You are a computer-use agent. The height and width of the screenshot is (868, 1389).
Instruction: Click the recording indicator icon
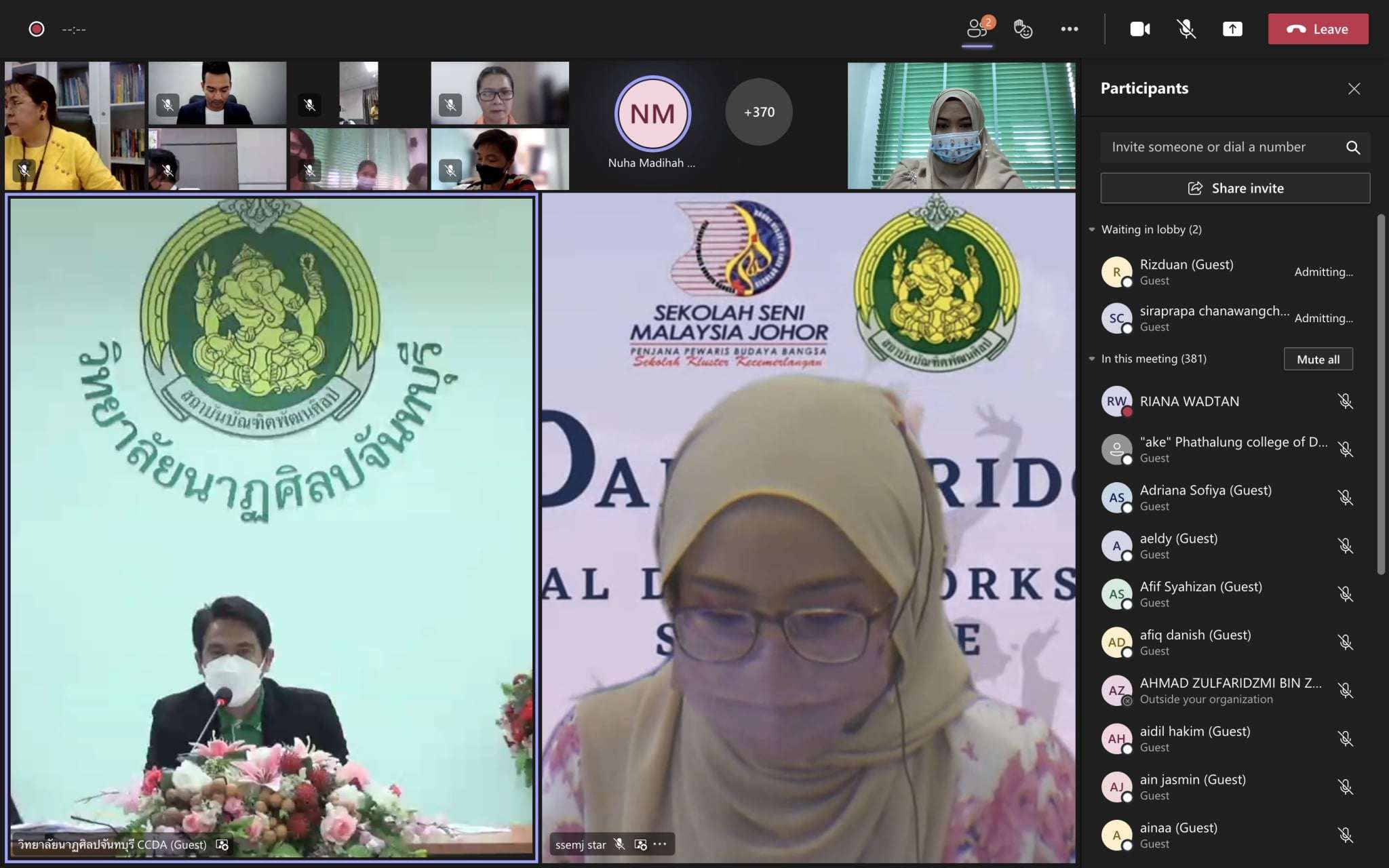point(37,29)
